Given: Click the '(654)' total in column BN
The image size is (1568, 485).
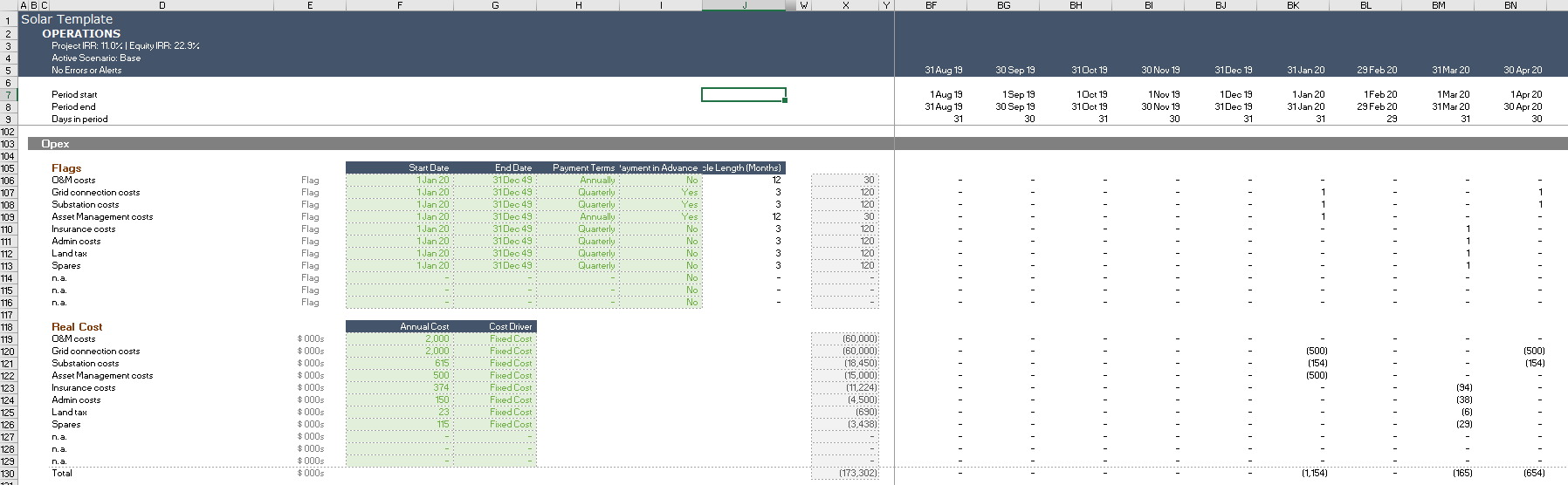Looking at the screenshot, I should (1534, 473).
